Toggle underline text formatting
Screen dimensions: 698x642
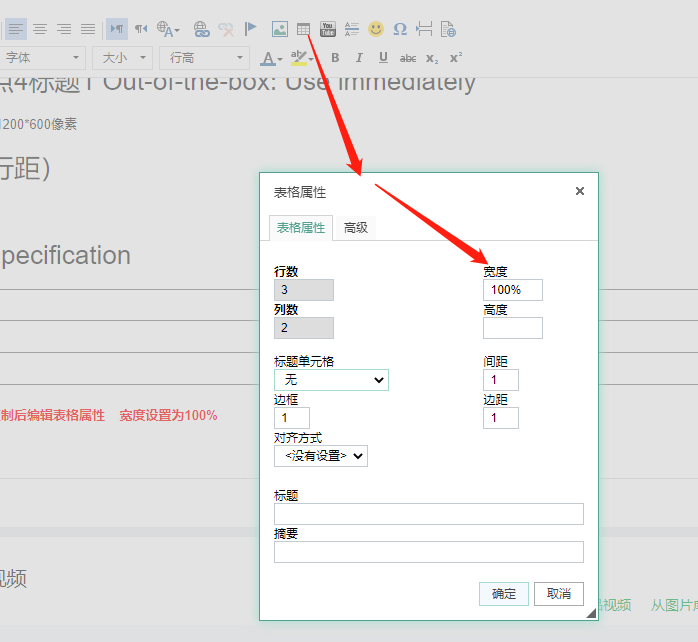[x=383, y=58]
